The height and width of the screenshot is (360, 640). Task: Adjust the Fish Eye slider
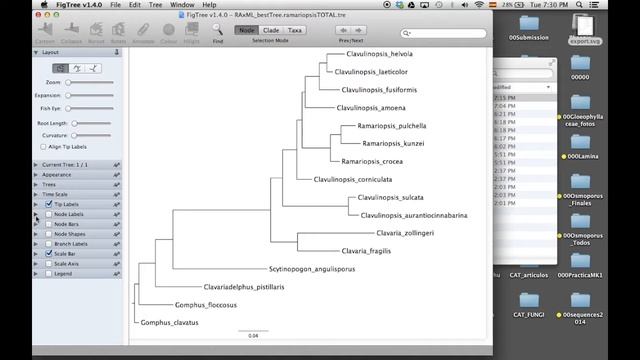pyautogui.click(x=90, y=109)
